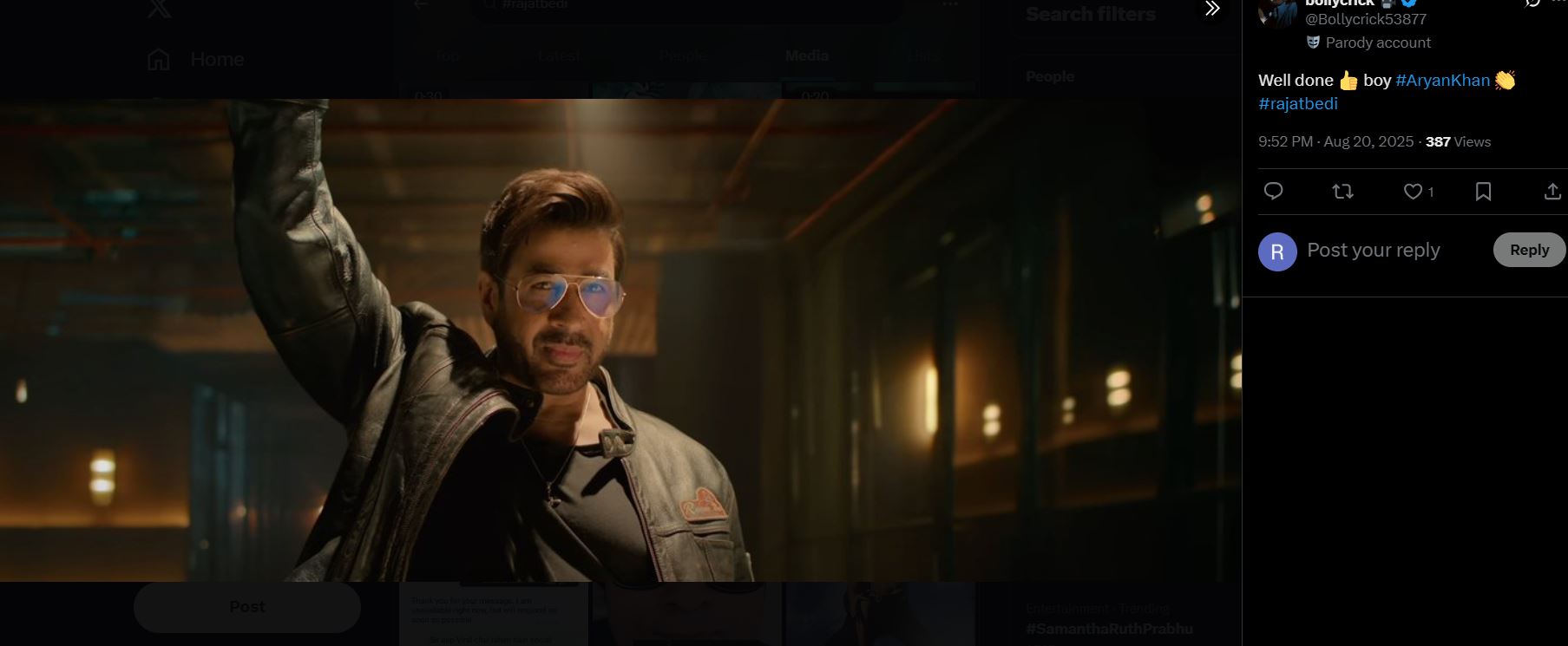Bookmark this post
The image size is (1568, 646).
(1483, 192)
